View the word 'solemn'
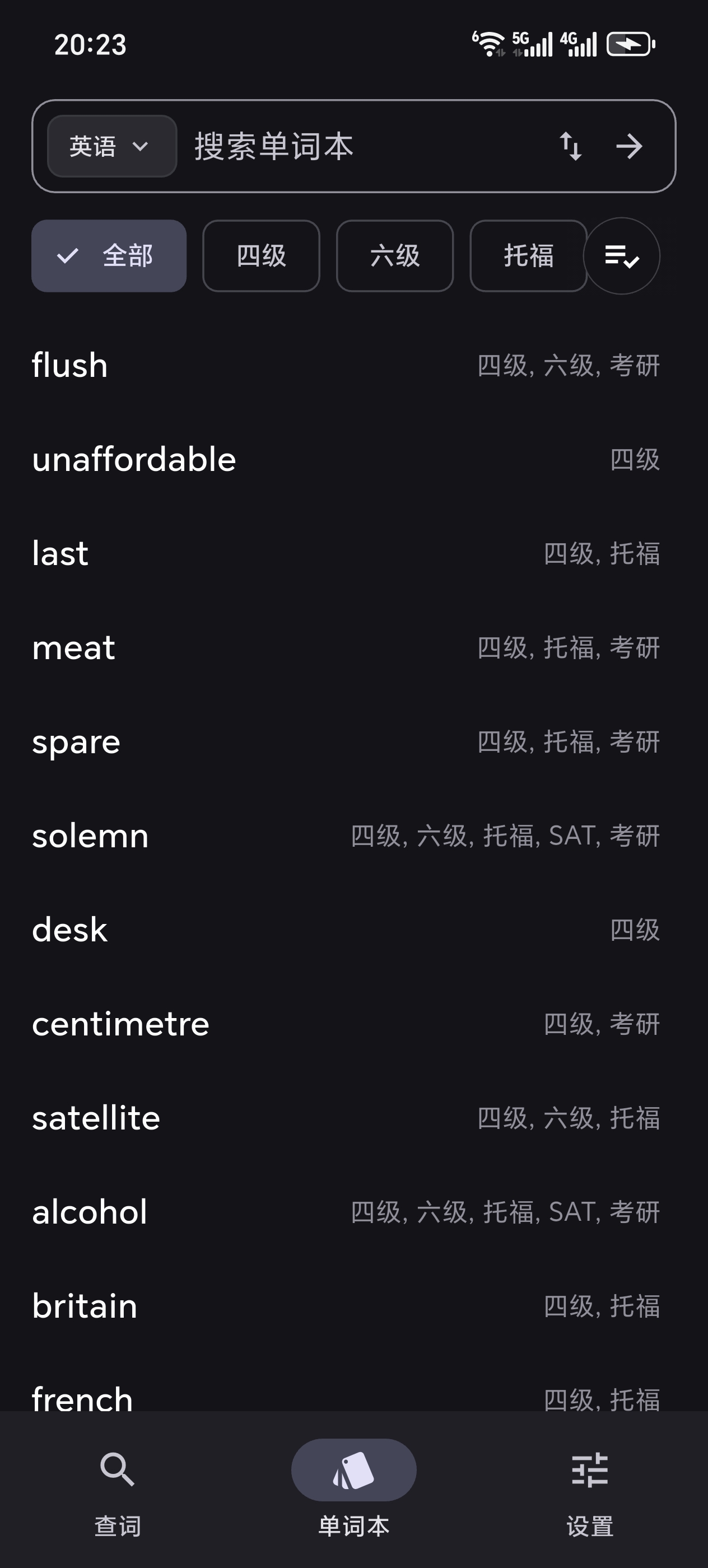Screen dimensions: 708x1568 pos(90,836)
